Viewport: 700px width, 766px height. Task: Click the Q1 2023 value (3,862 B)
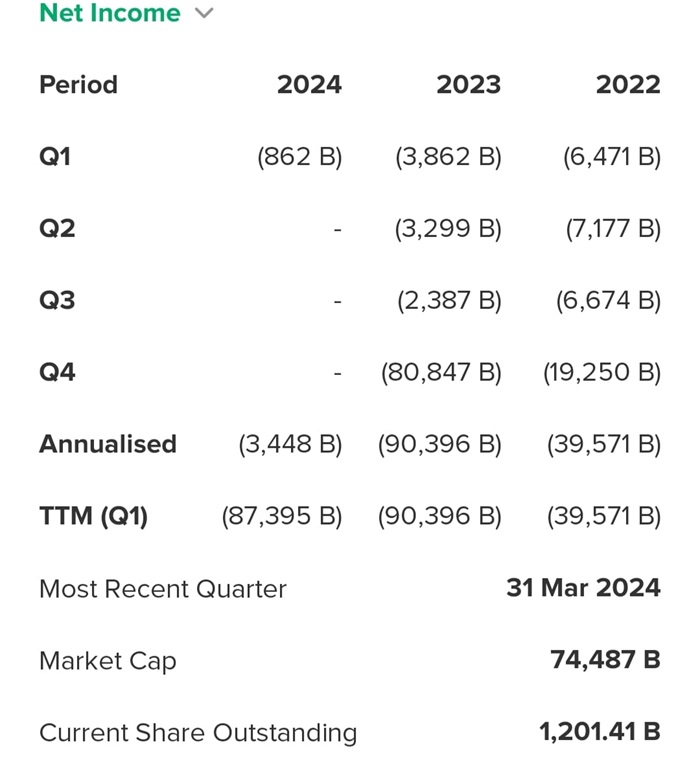pos(448,157)
